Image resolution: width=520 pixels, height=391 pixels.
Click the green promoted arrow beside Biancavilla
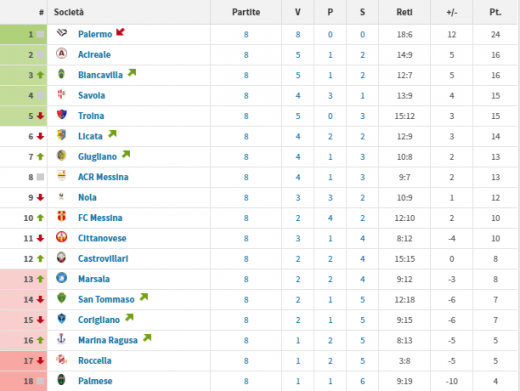(x=132, y=72)
